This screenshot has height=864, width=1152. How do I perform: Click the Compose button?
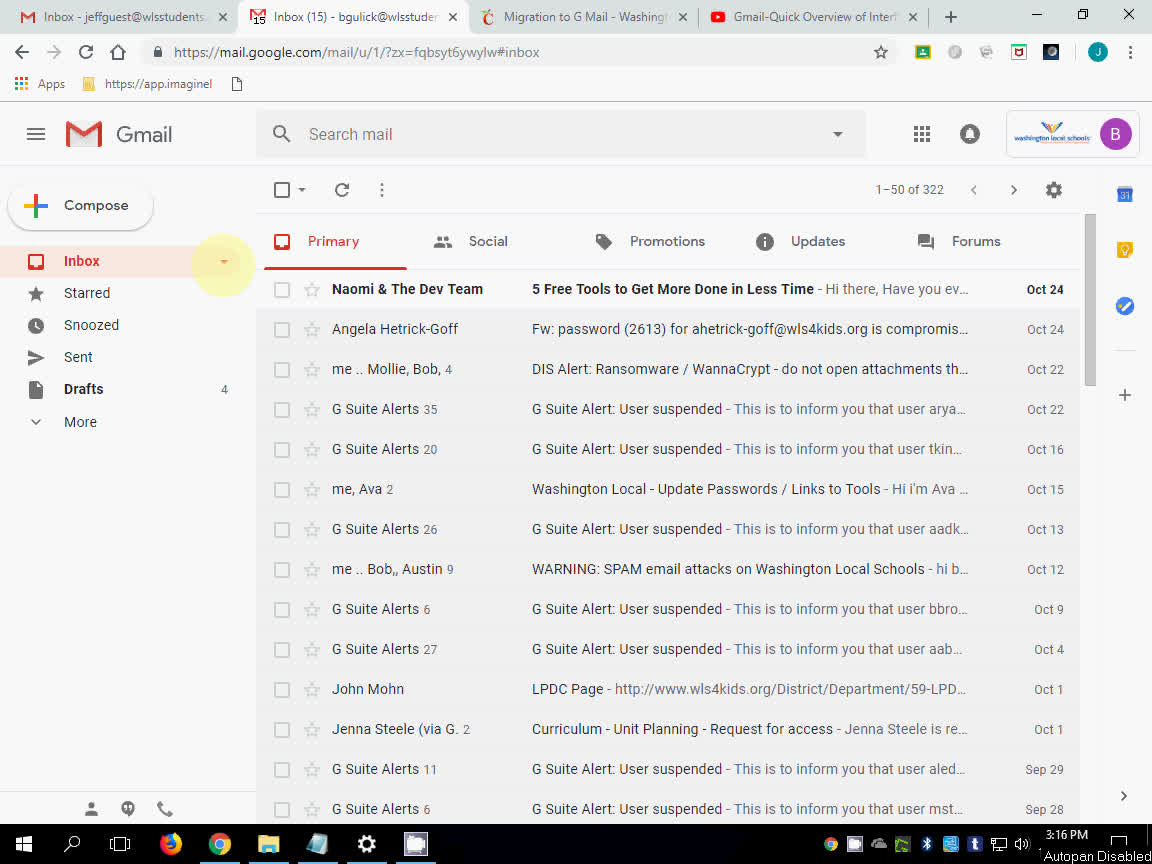80,205
